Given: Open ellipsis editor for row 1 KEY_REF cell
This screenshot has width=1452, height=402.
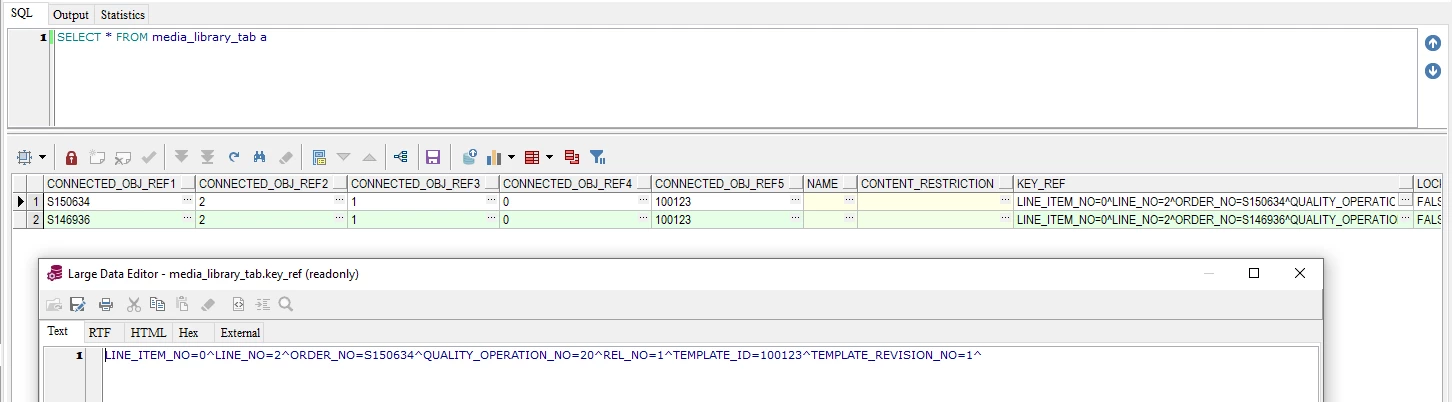Looking at the screenshot, I should (x=1405, y=201).
